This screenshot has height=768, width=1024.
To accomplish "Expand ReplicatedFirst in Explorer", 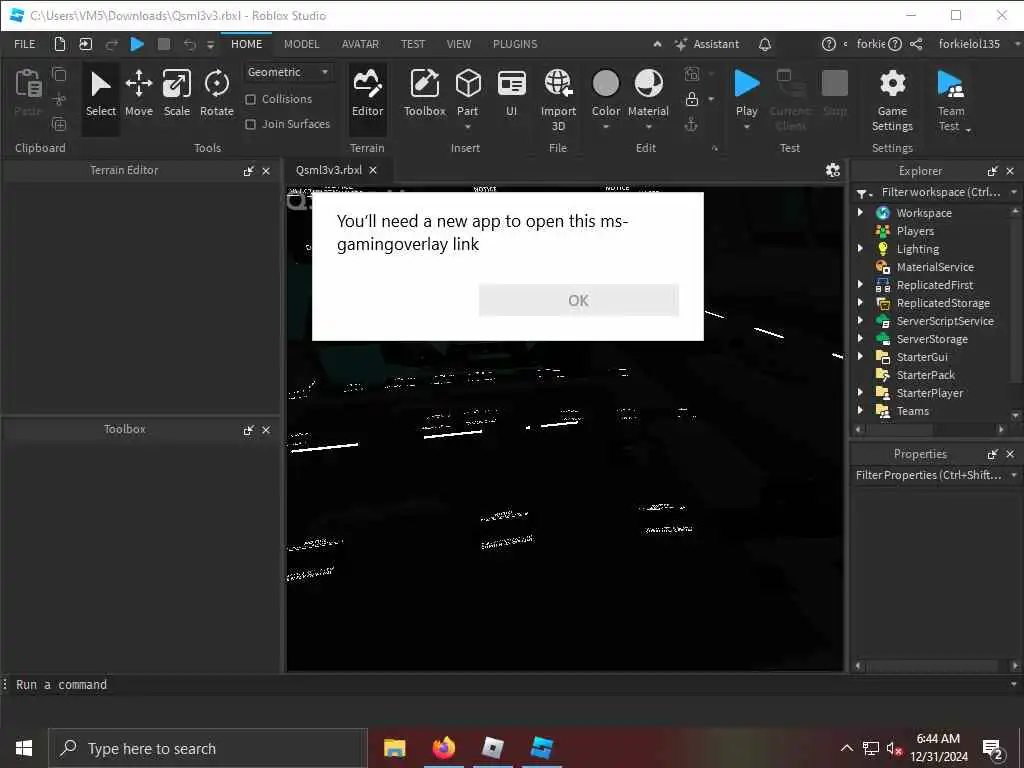I will 860,284.
